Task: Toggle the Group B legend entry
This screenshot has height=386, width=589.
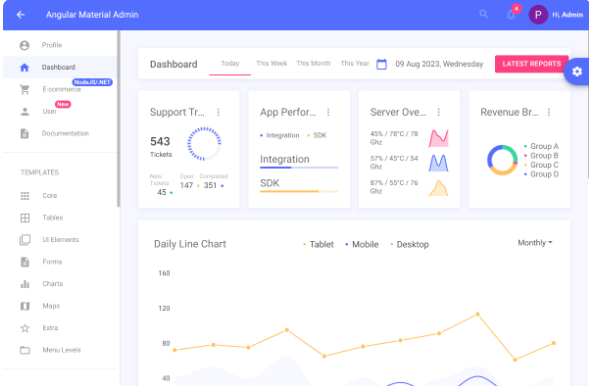Action: point(542,155)
